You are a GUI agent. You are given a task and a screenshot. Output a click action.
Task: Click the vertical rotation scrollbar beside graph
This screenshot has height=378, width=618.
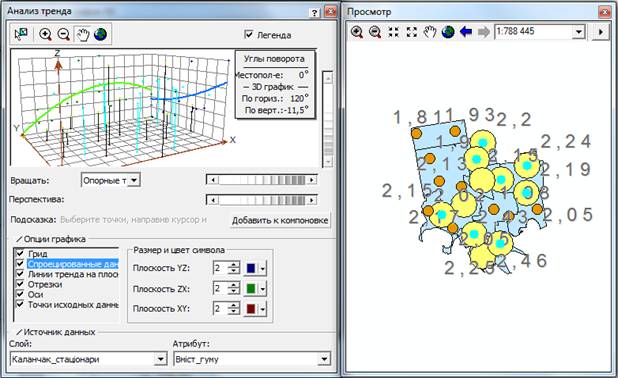click(328, 119)
